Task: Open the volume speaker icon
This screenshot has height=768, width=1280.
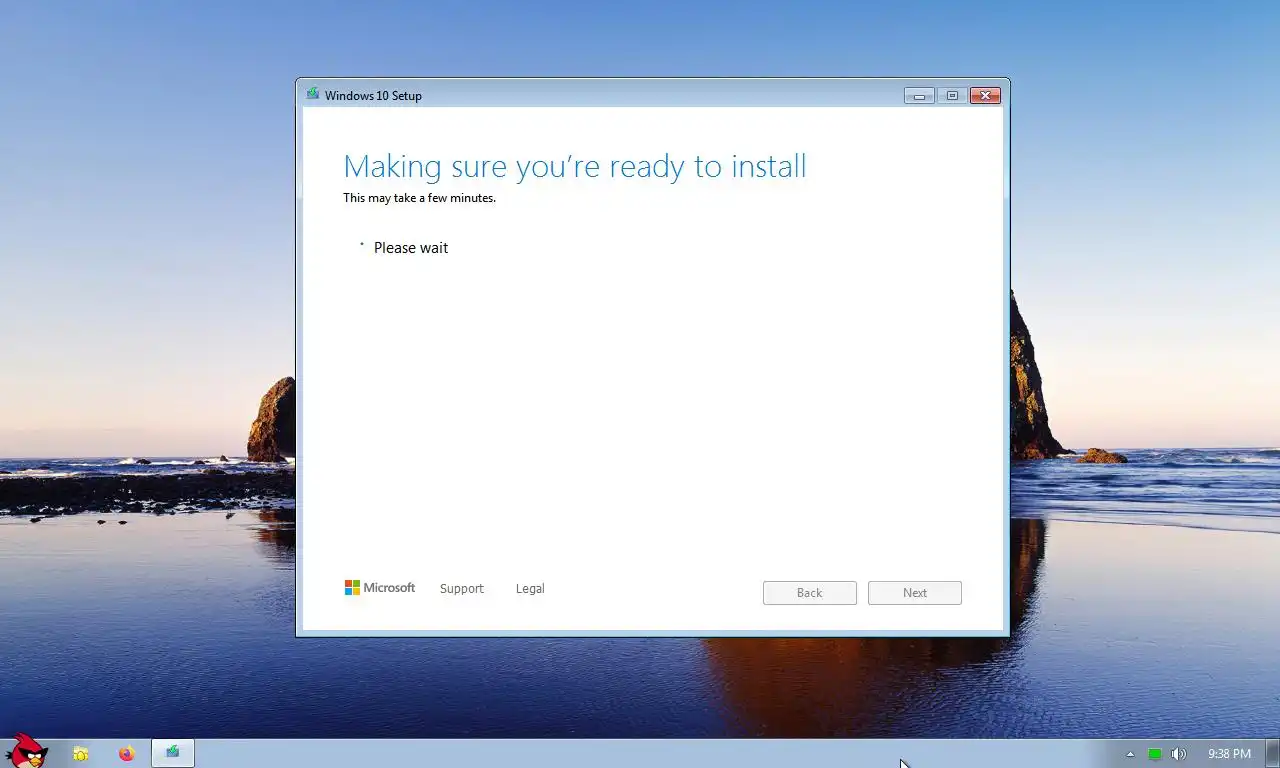Action: coord(1179,754)
